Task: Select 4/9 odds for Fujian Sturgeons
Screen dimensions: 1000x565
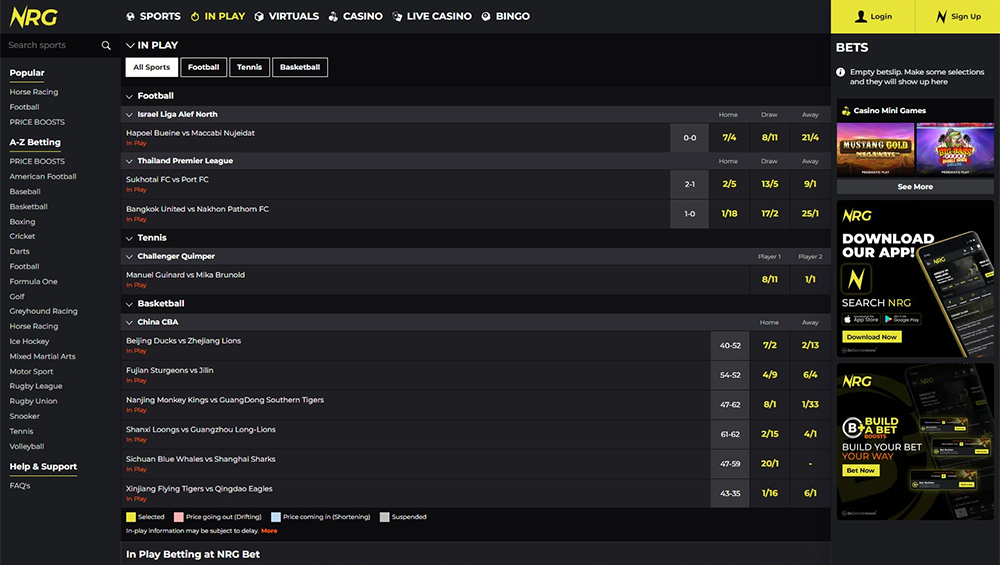Action: [770, 375]
